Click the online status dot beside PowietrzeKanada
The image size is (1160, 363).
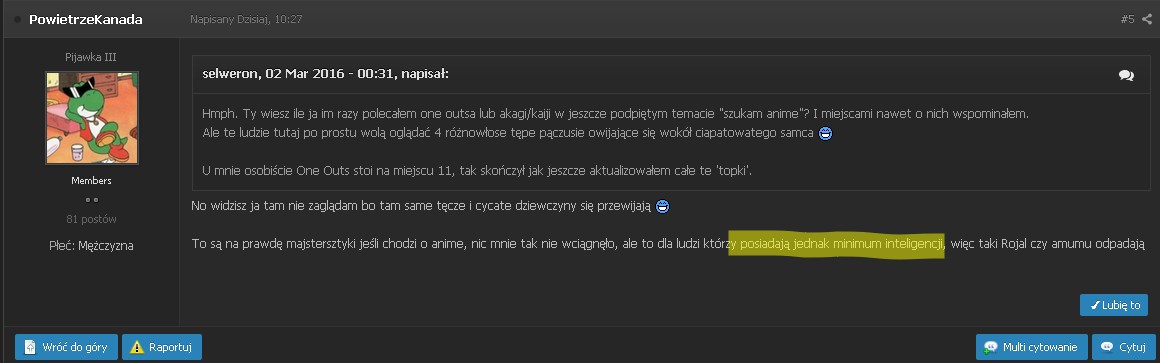point(18,20)
